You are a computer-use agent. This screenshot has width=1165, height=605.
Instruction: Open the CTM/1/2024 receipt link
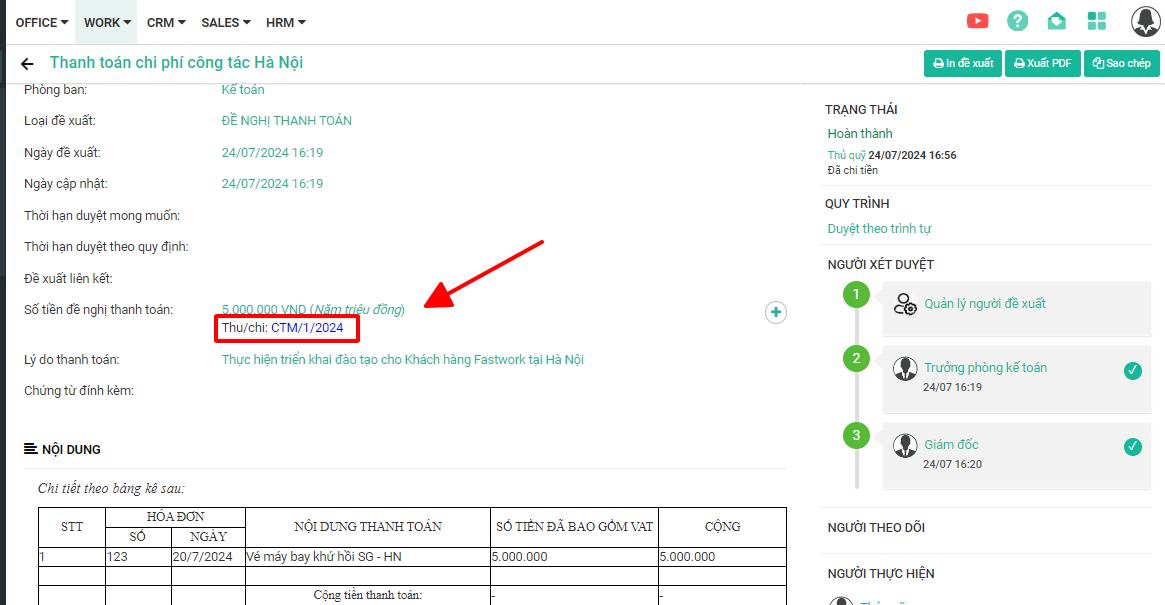coord(307,328)
